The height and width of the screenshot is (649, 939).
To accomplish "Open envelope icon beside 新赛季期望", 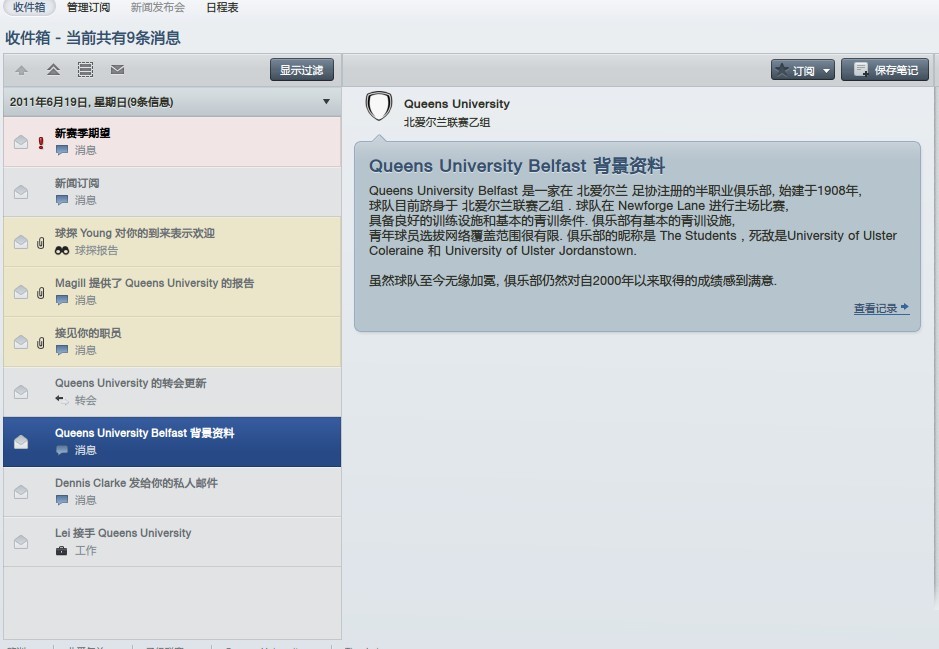I will 21,142.
